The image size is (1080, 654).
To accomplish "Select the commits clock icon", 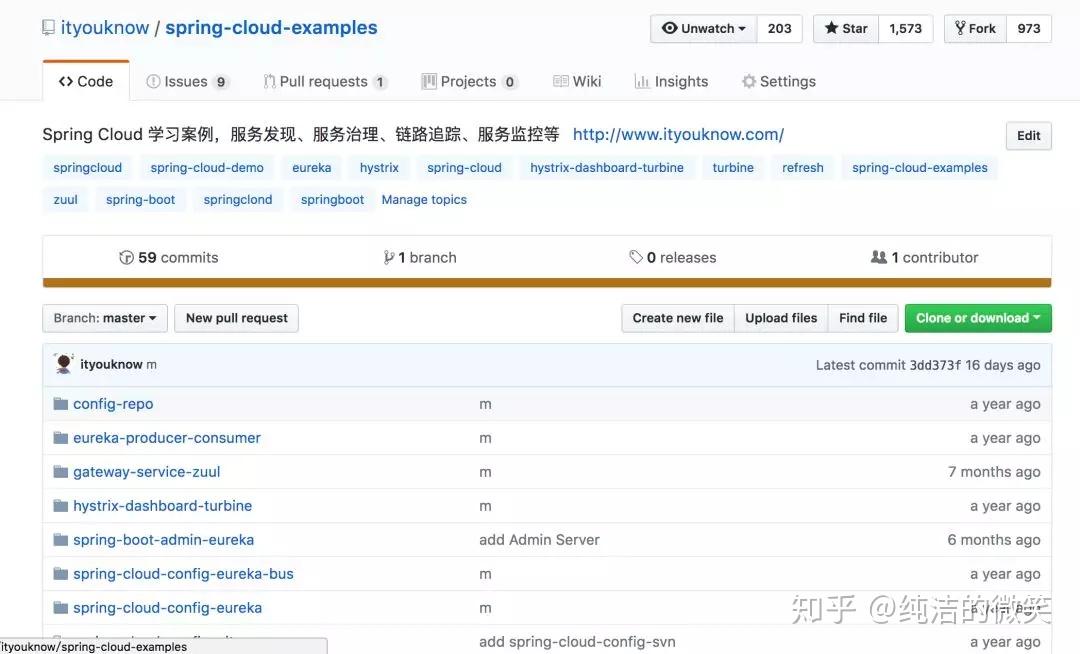I will pos(127,257).
